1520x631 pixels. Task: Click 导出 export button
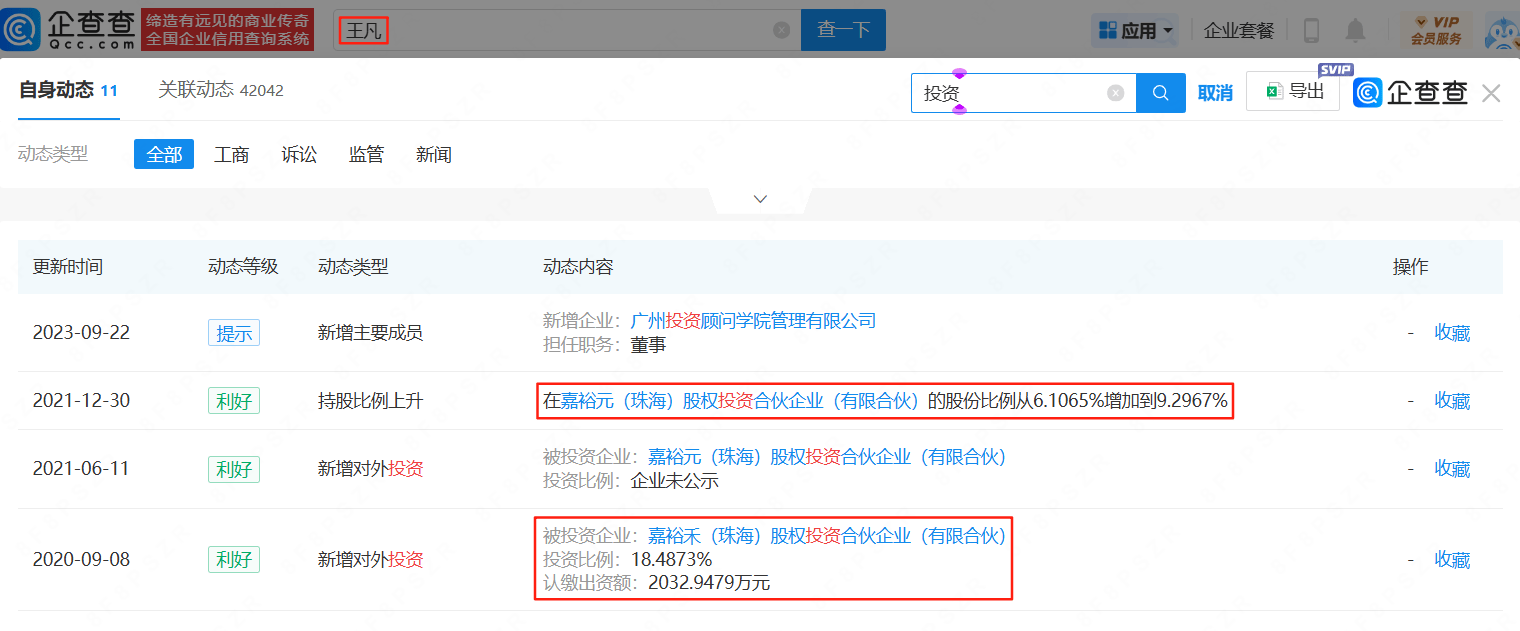[1293, 91]
